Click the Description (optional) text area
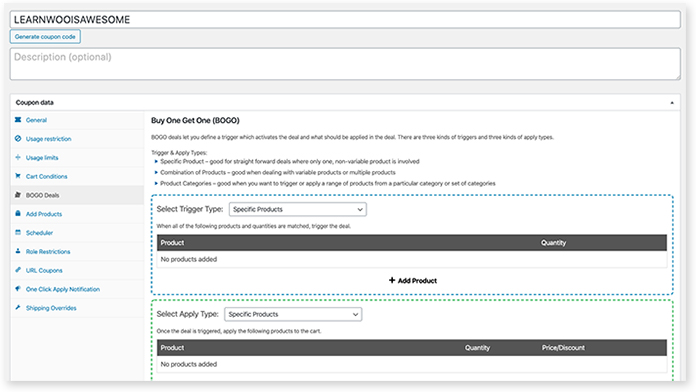Screen dimensions: 696x392 pyautogui.click(x=345, y=64)
